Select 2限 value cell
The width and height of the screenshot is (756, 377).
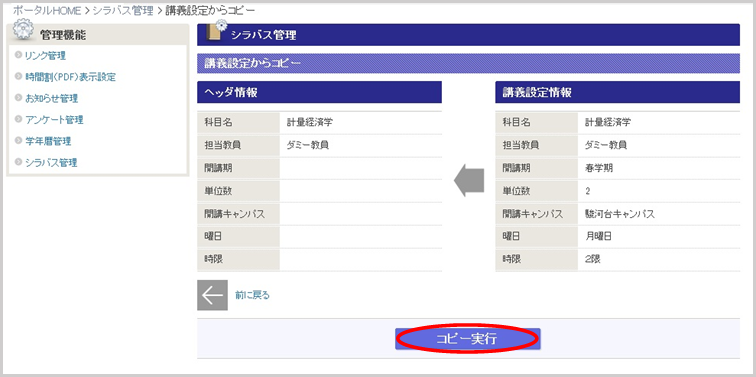659,259
